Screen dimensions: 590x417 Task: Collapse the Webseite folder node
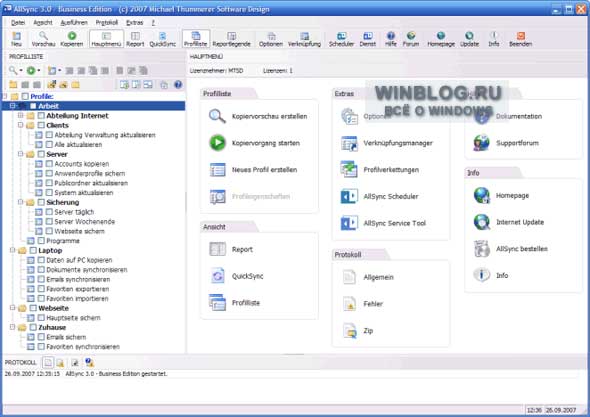tap(13, 308)
